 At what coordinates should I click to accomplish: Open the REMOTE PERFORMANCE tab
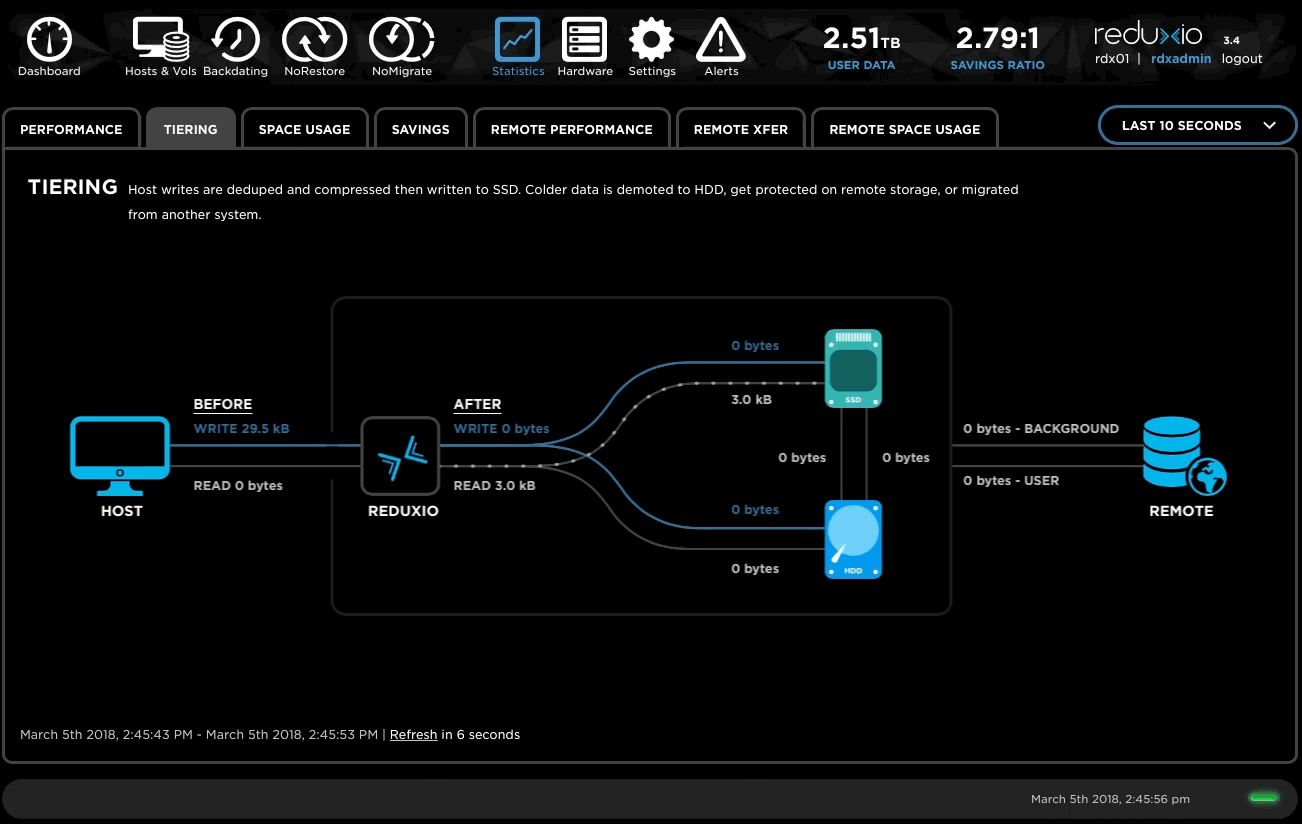point(572,129)
